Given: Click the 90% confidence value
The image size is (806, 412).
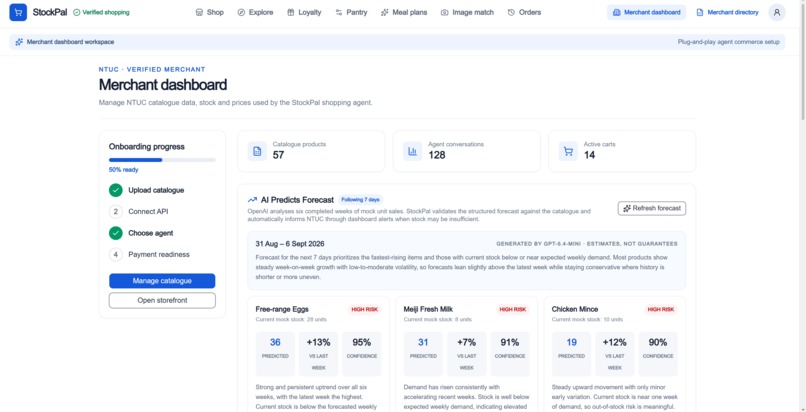Looking at the screenshot, I should (x=657, y=343).
